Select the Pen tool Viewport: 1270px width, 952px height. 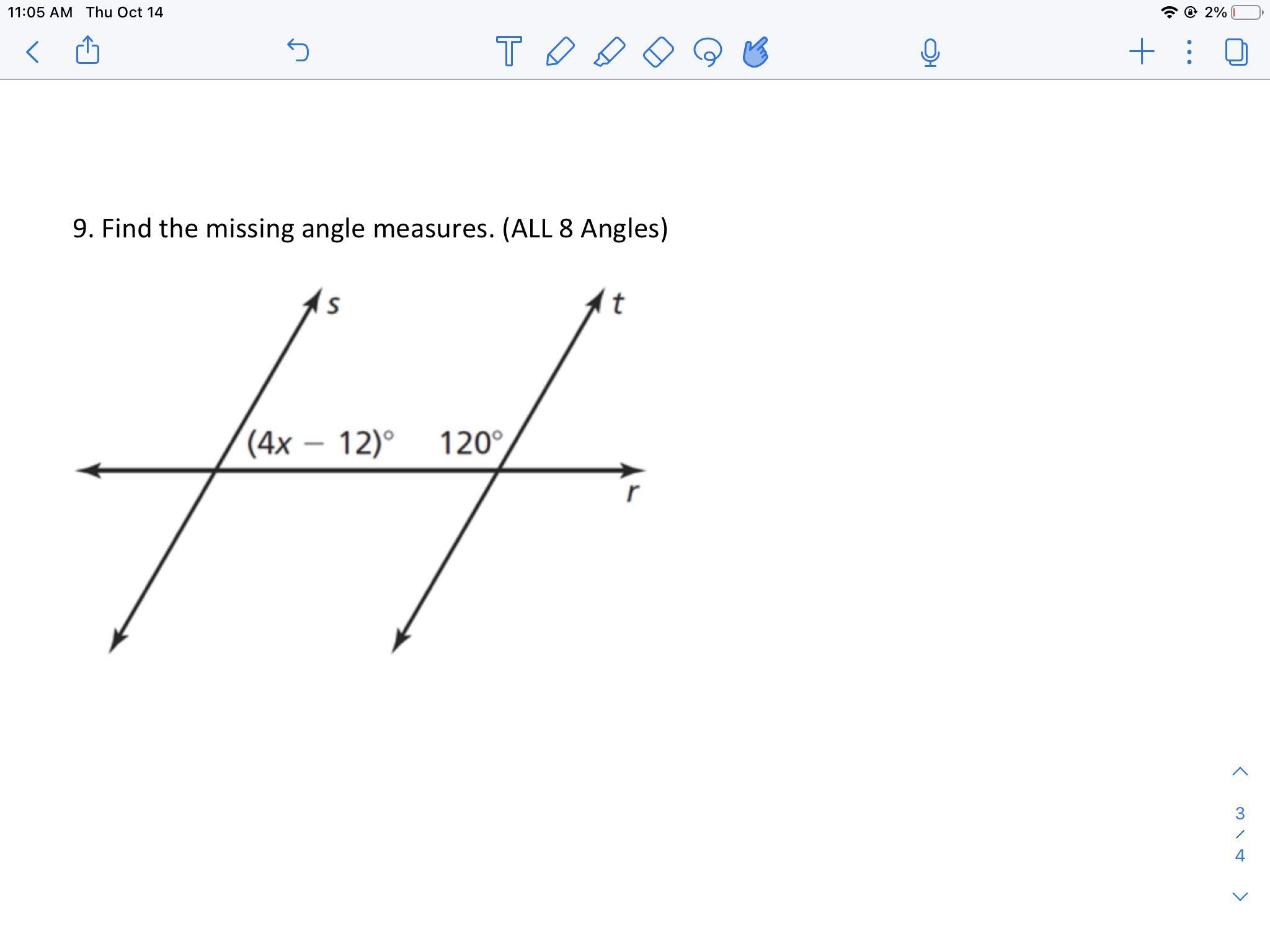click(x=559, y=51)
